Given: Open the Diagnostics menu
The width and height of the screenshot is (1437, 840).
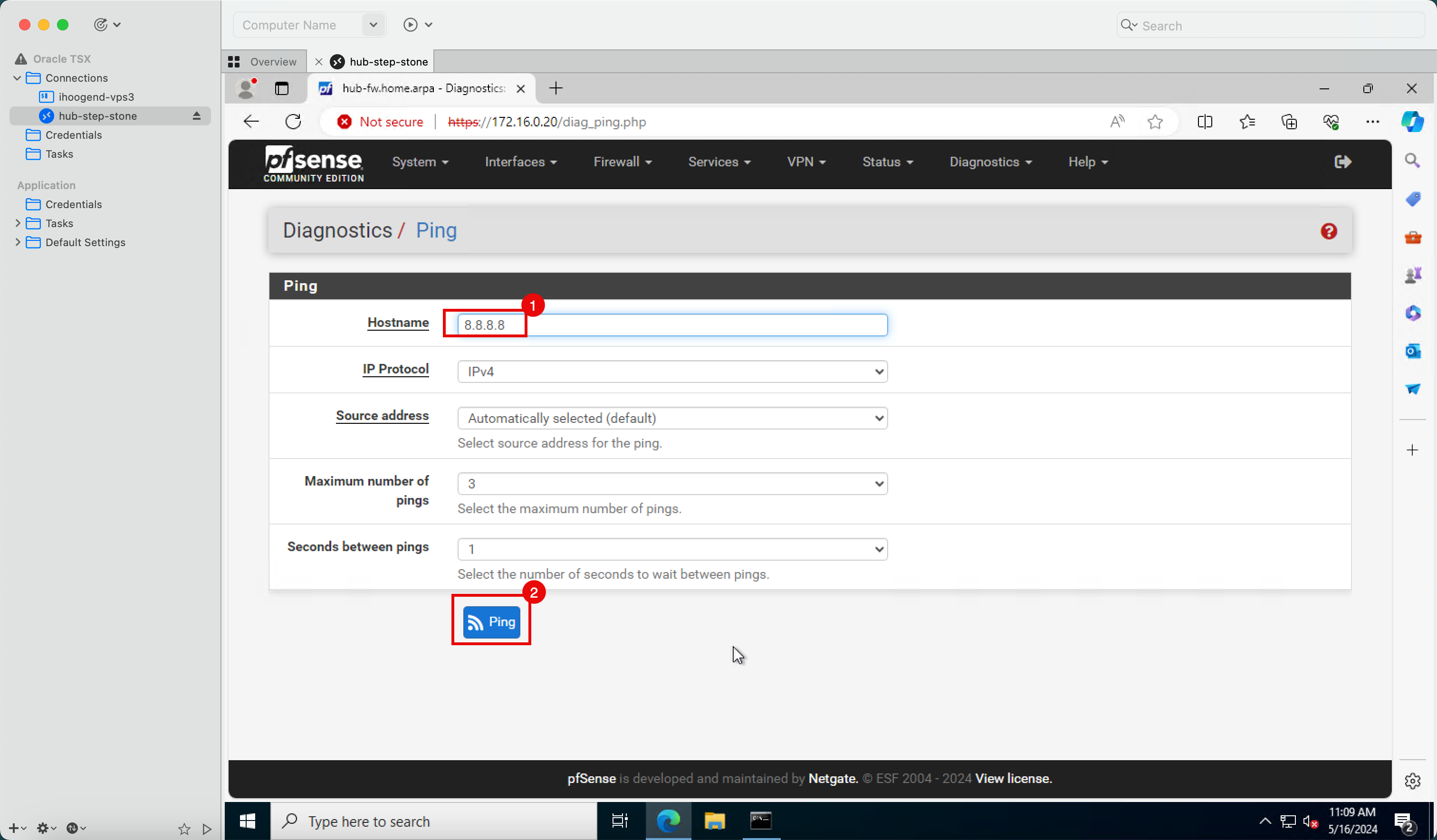Looking at the screenshot, I should click(x=990, y=162).
